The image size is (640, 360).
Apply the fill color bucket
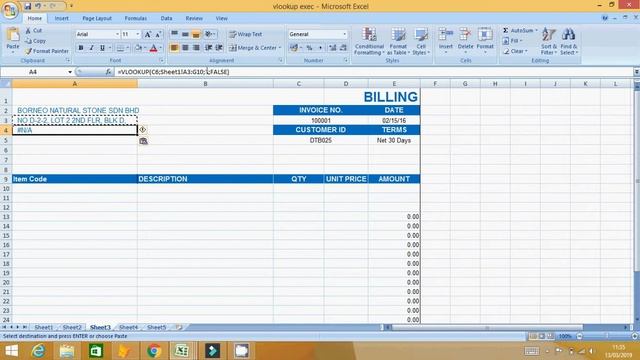coord(138,48)
